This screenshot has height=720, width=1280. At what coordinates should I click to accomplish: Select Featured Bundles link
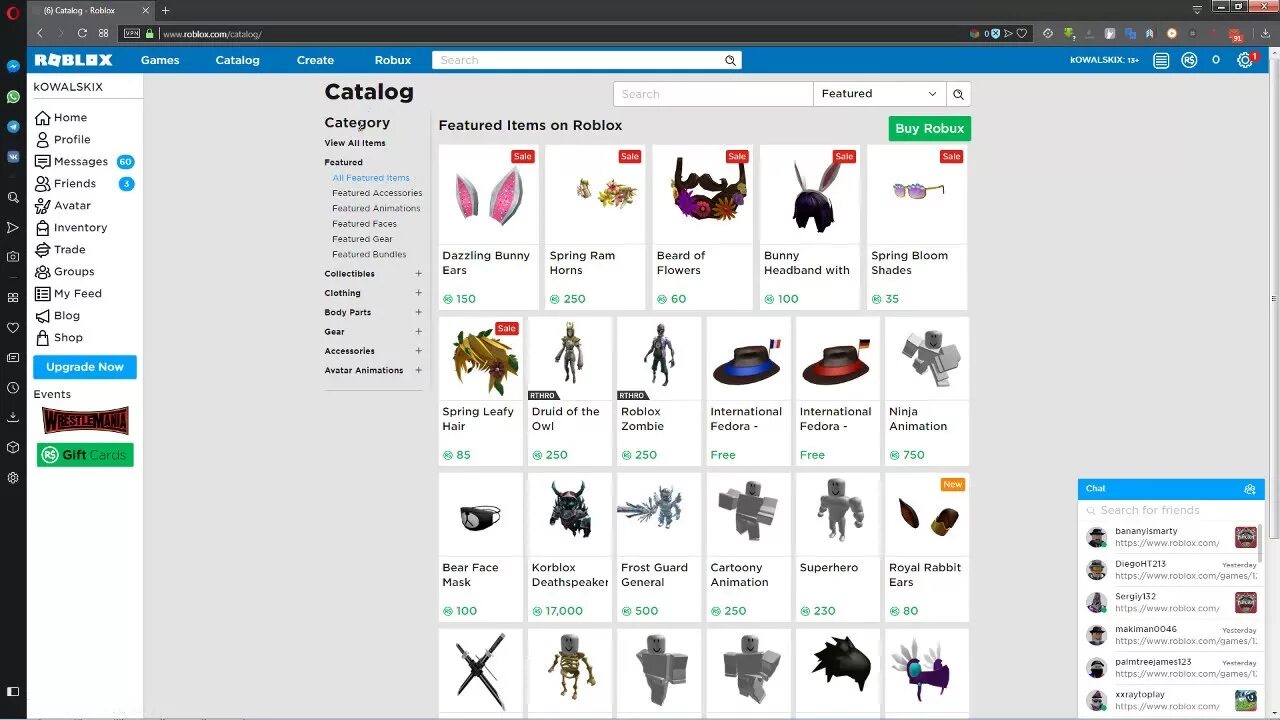[369, 254]
